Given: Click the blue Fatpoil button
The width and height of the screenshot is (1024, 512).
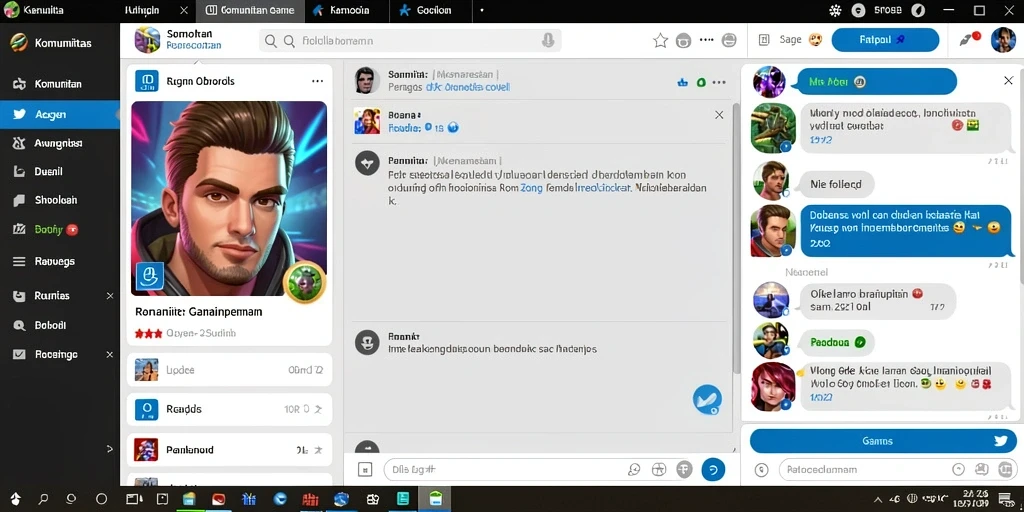Looking at the screenshot, I should [x=885, y=40].
